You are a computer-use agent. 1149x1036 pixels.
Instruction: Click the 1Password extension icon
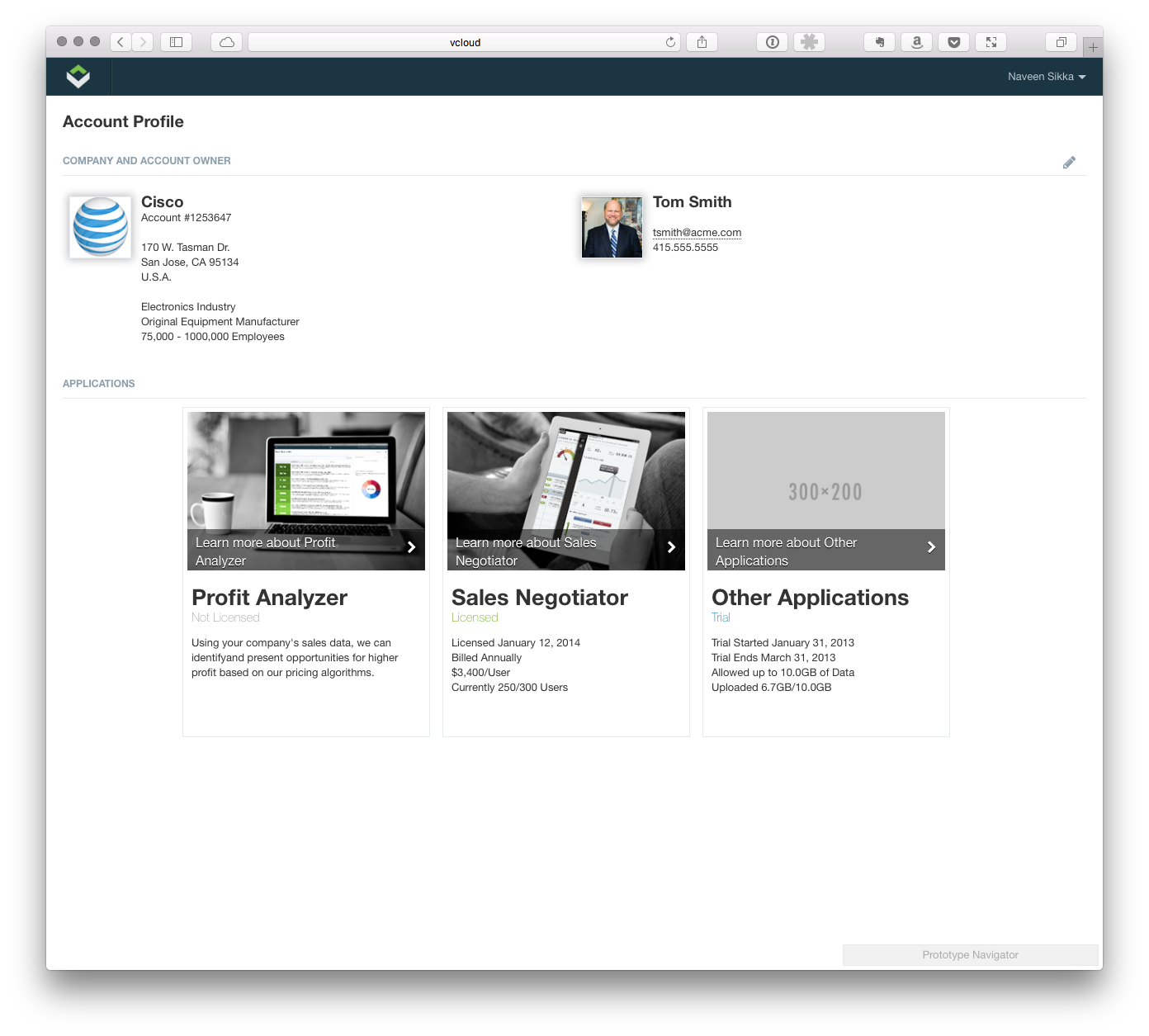[773, 42]
